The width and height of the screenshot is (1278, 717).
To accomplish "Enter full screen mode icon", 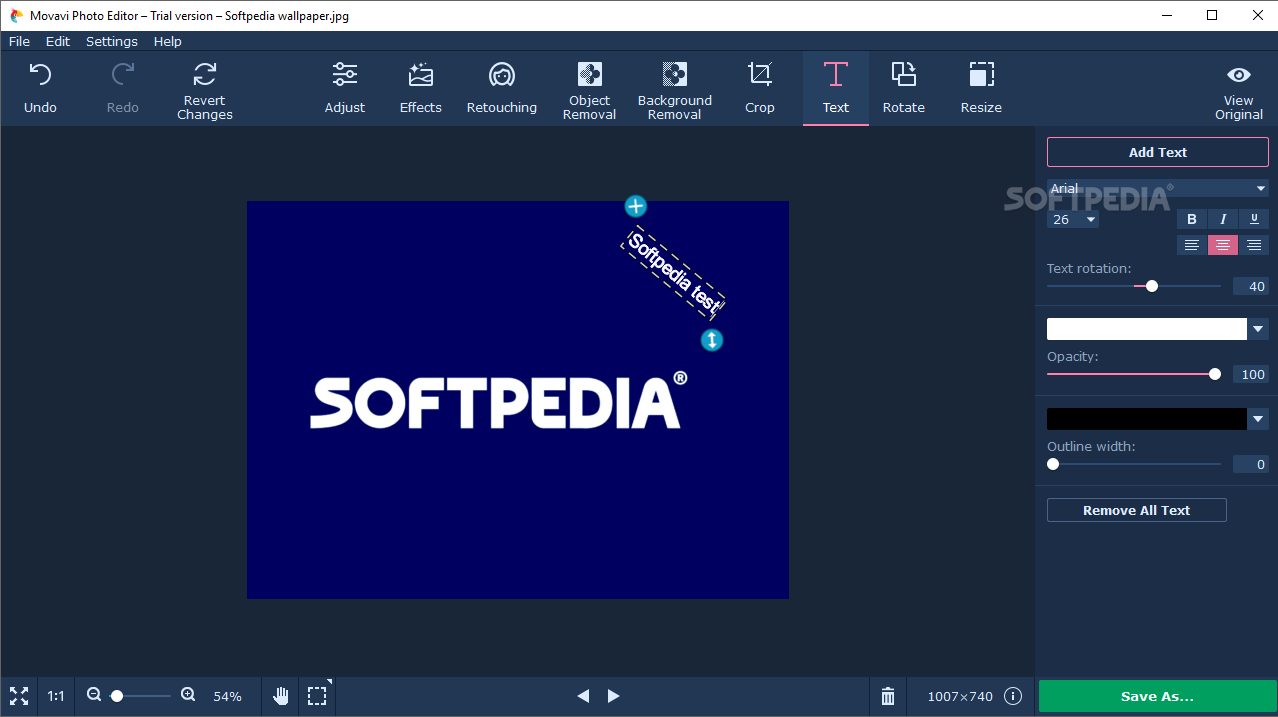I will click(x=18, y=696).
